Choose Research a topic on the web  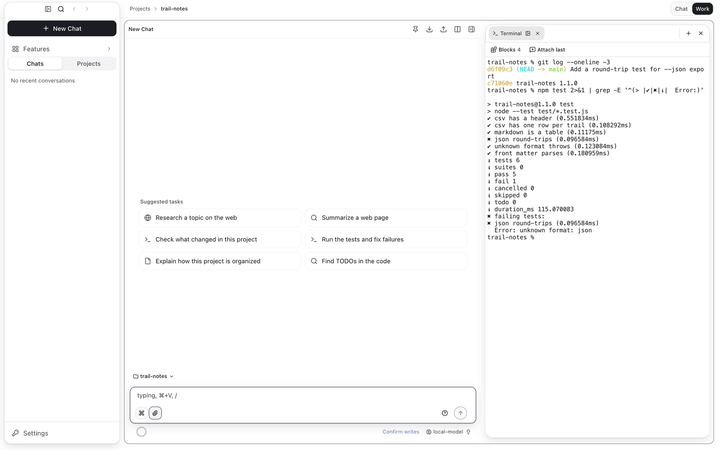(x=220, y=218)
